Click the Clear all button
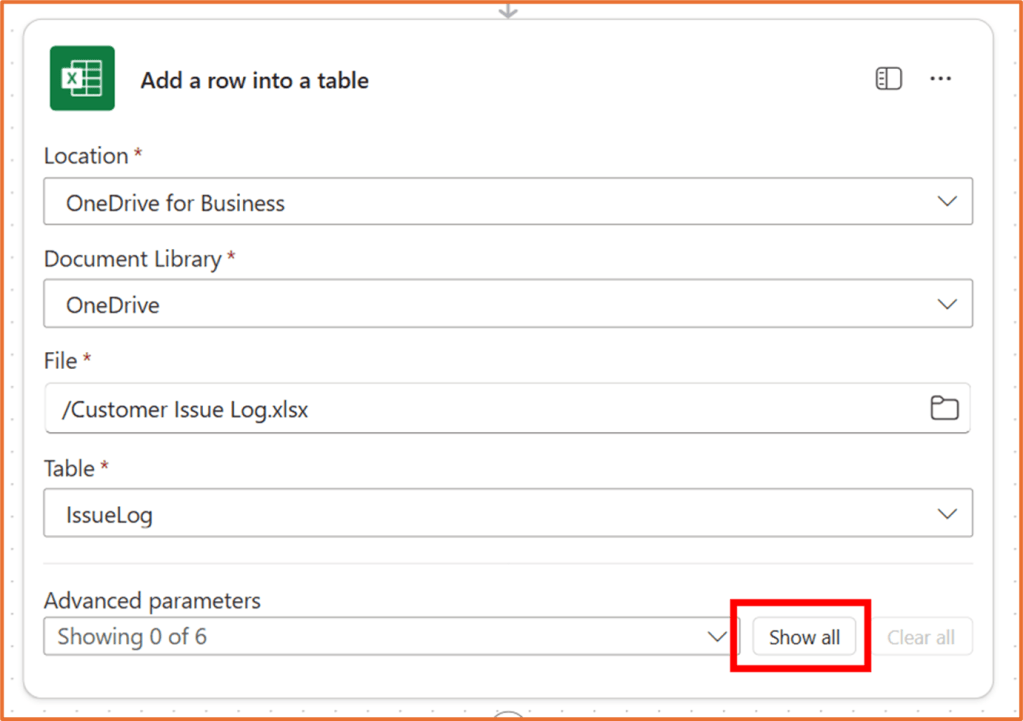Image resolution: width=1023 pixels, height=721 pixels. point(921,636)
